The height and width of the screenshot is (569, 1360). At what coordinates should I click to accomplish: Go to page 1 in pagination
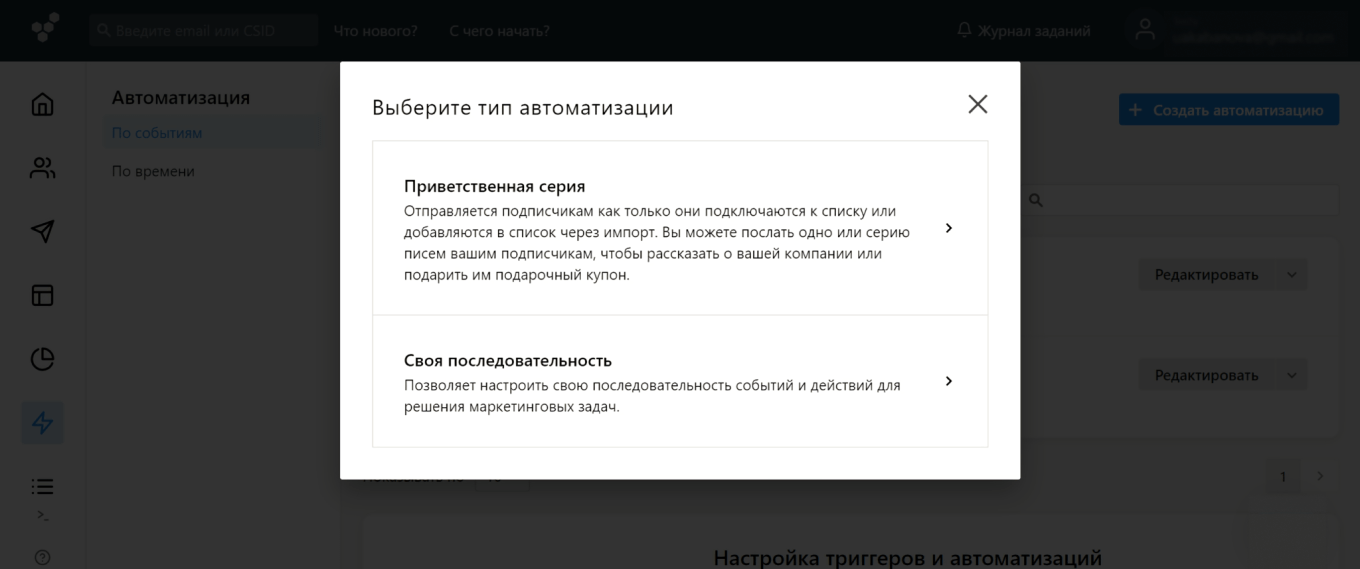click(x=1283, y=477)
